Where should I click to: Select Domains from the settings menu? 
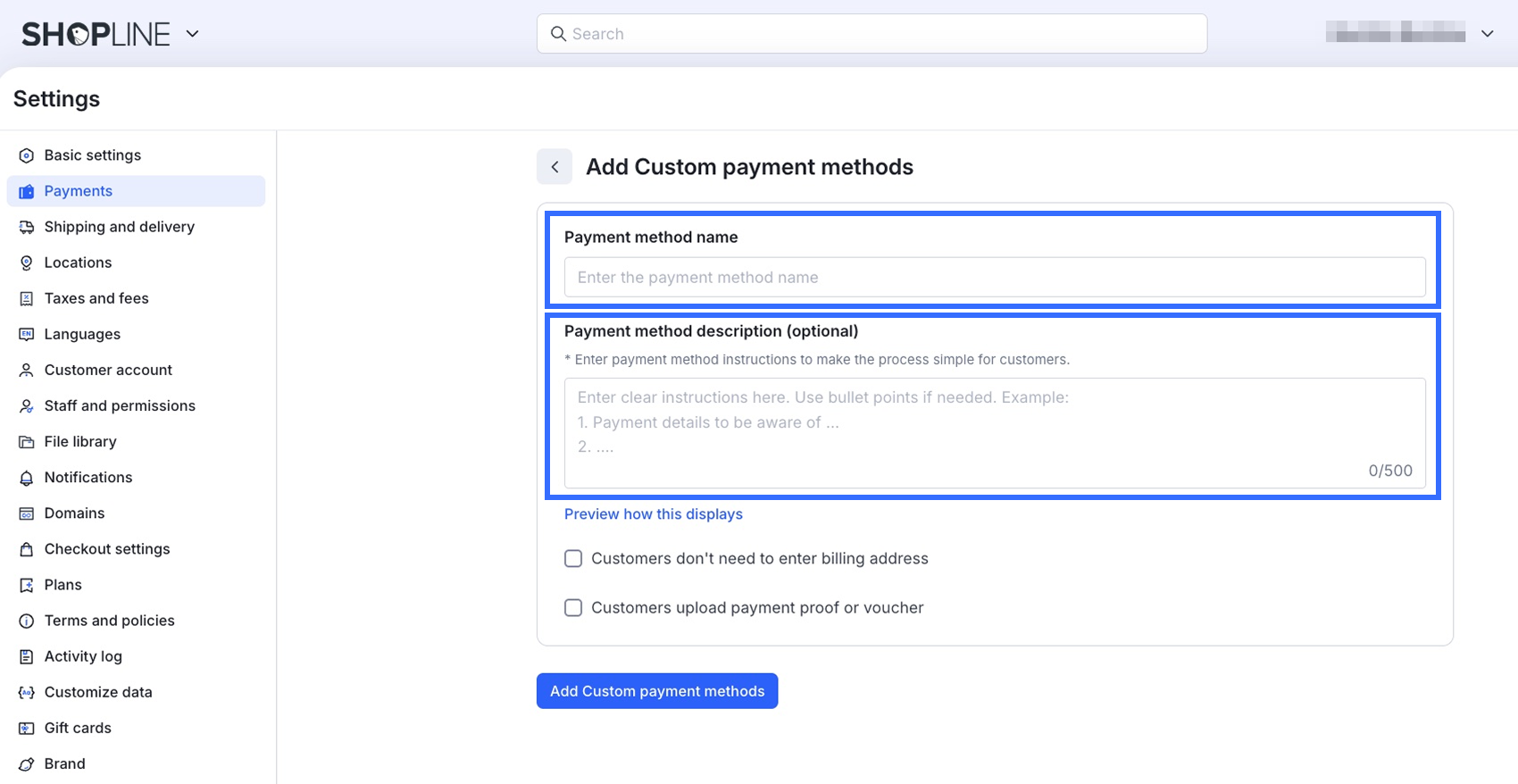tap(74, 513)
